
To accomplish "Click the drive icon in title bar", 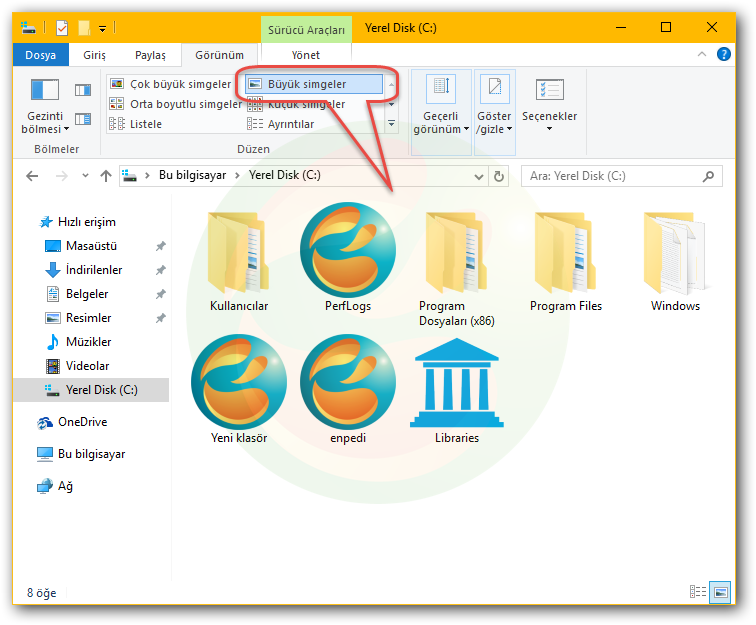I will point(28,27).
